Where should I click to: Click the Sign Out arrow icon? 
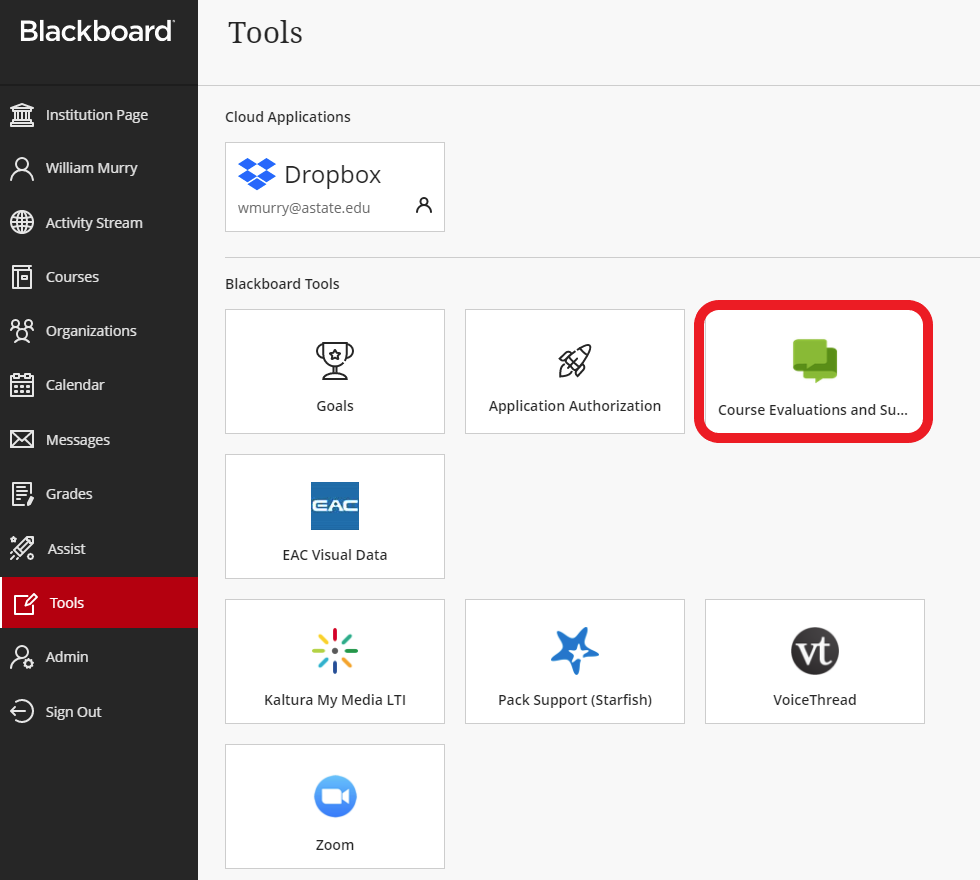point(22,711)
